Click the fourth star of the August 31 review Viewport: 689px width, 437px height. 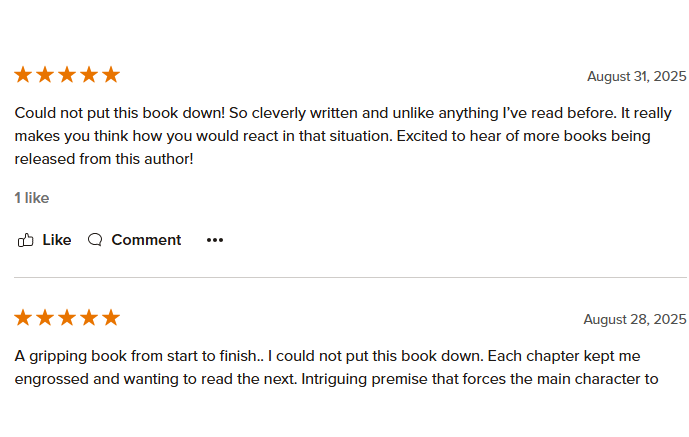(x=89, y=75)
